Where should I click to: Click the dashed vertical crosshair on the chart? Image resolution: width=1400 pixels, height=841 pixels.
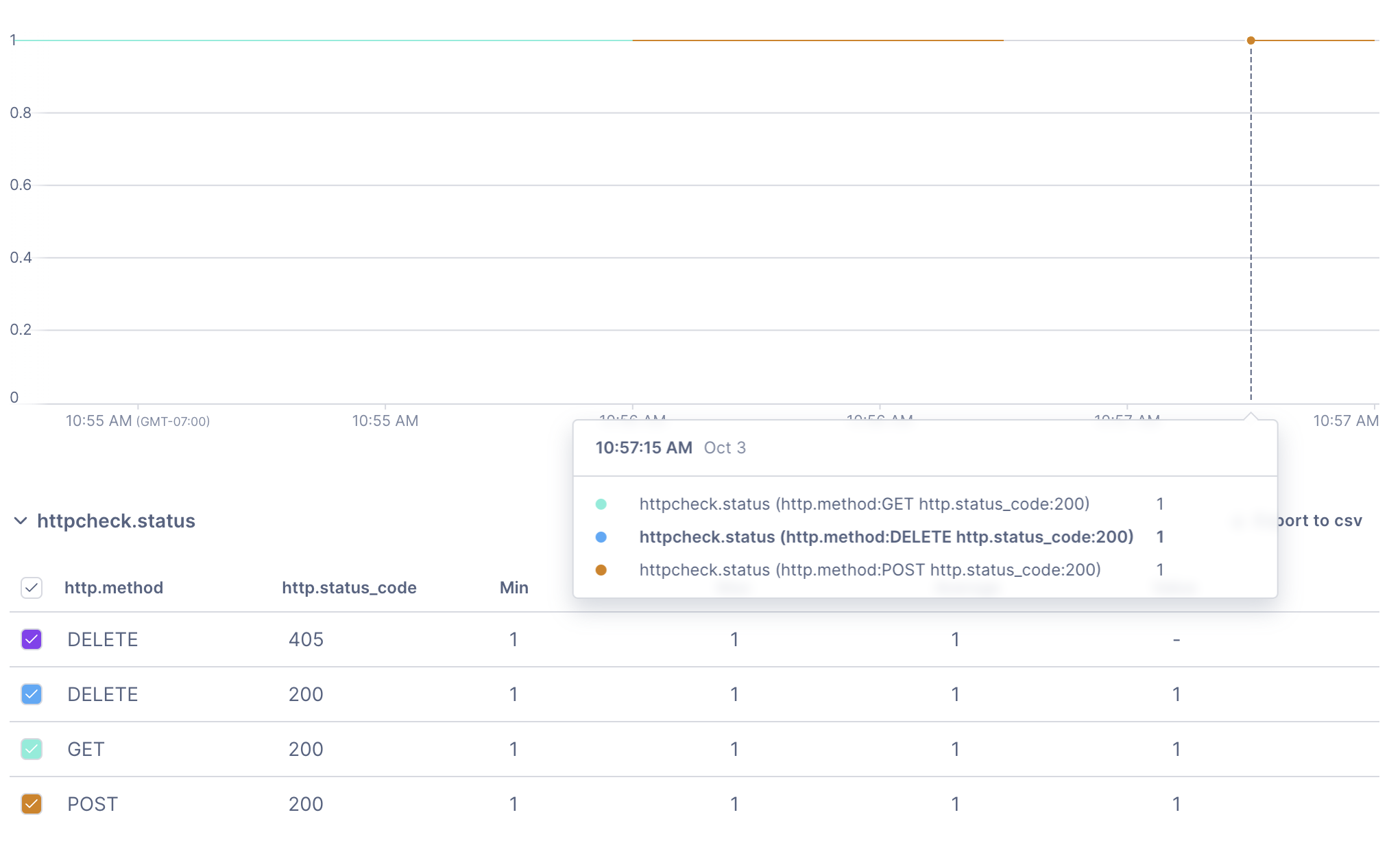click(x=1251, y=220)
